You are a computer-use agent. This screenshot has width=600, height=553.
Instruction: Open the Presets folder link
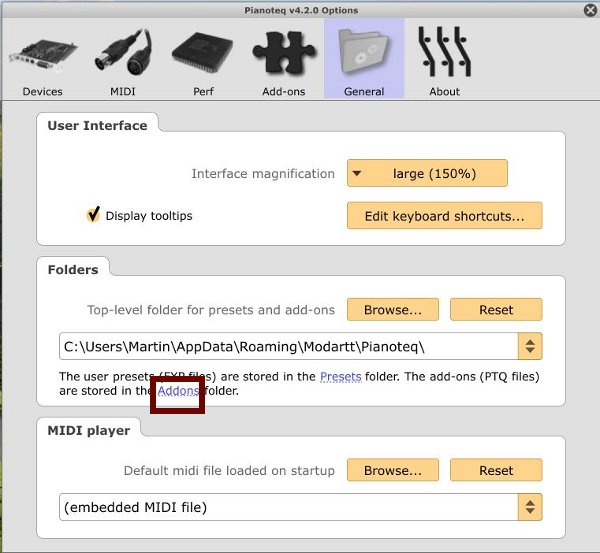341,377
